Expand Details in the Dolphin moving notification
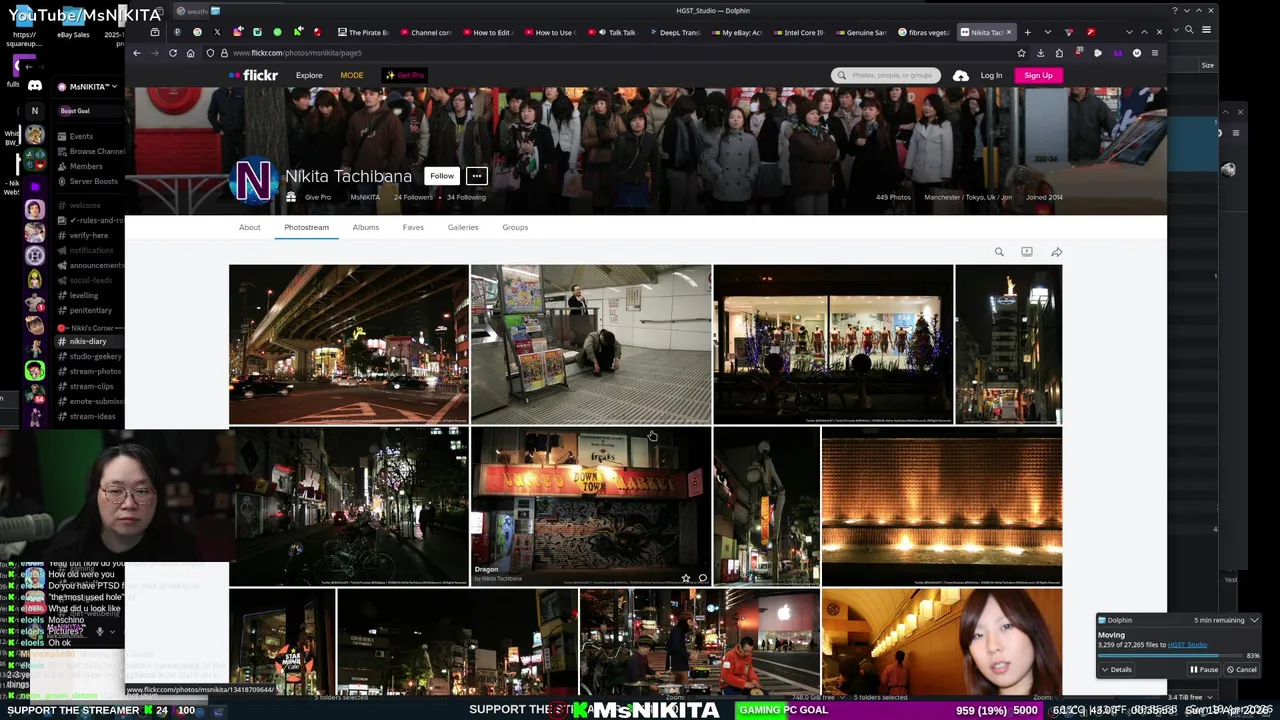Image resolution: width=1280 pixels, height=720 pixels. pyautogui.click(x=1116, y=670)
